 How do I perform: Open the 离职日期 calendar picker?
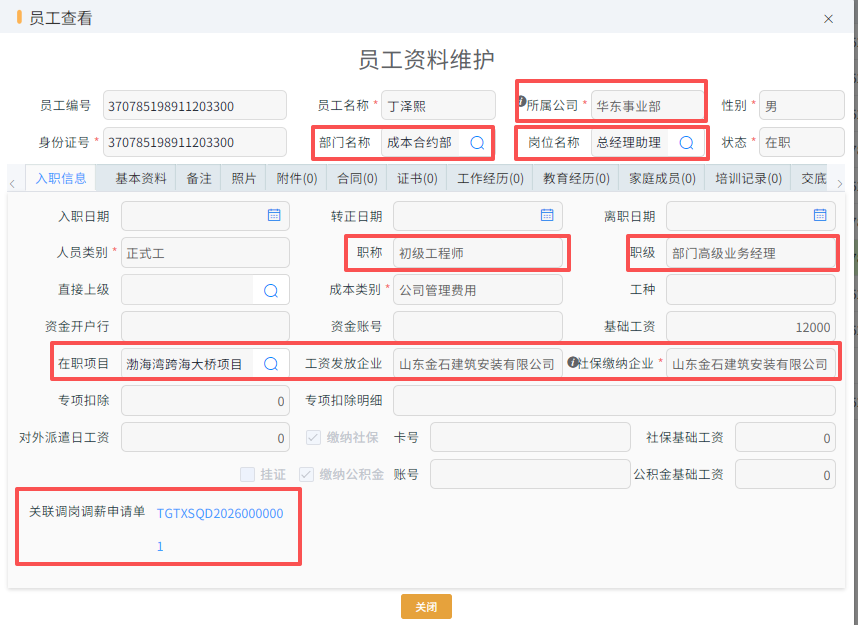tap(820, 215)
